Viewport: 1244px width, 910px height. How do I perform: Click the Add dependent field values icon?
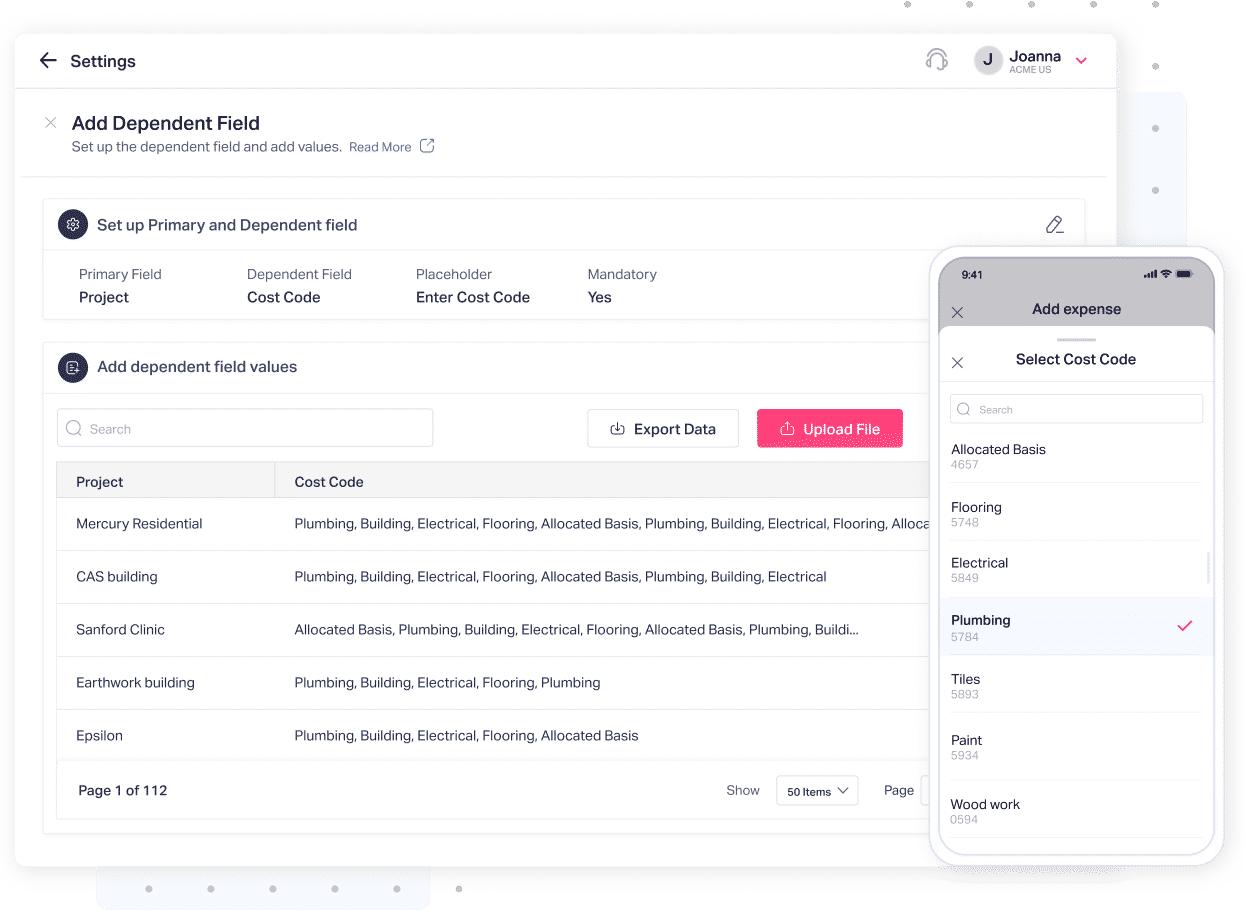pos(72,367)
